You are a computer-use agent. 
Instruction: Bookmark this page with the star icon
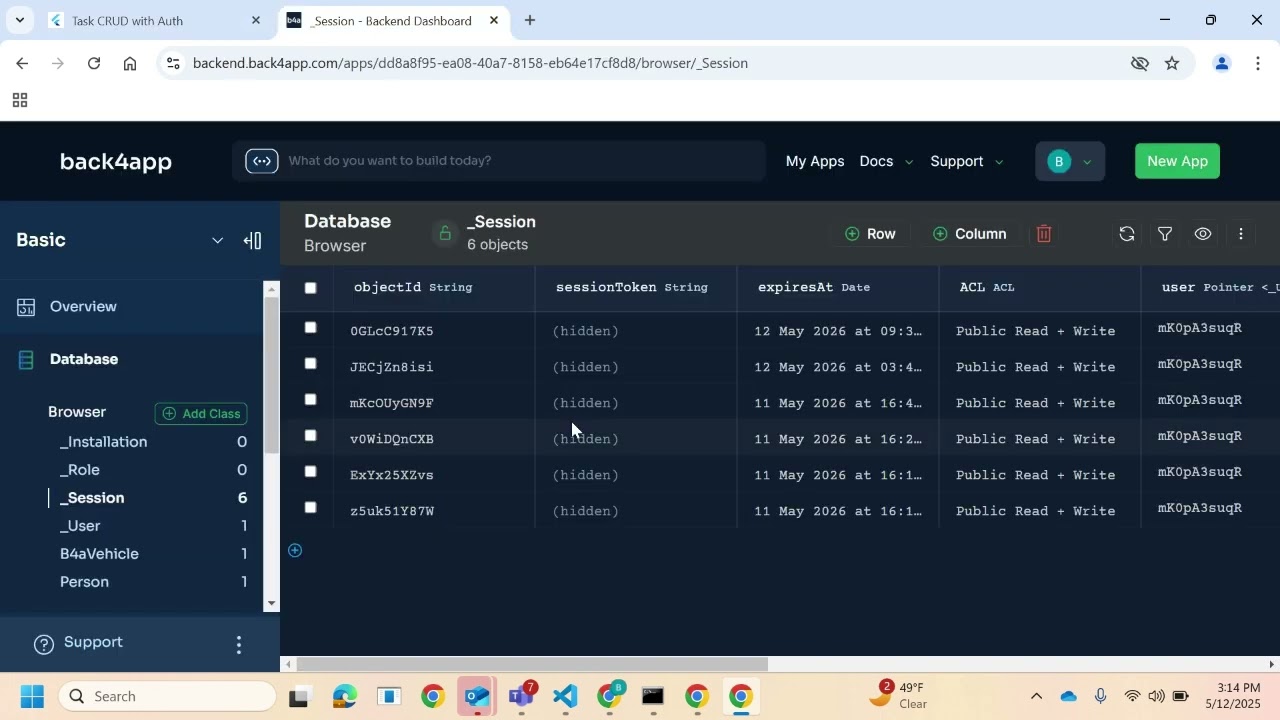(1172, 63)
